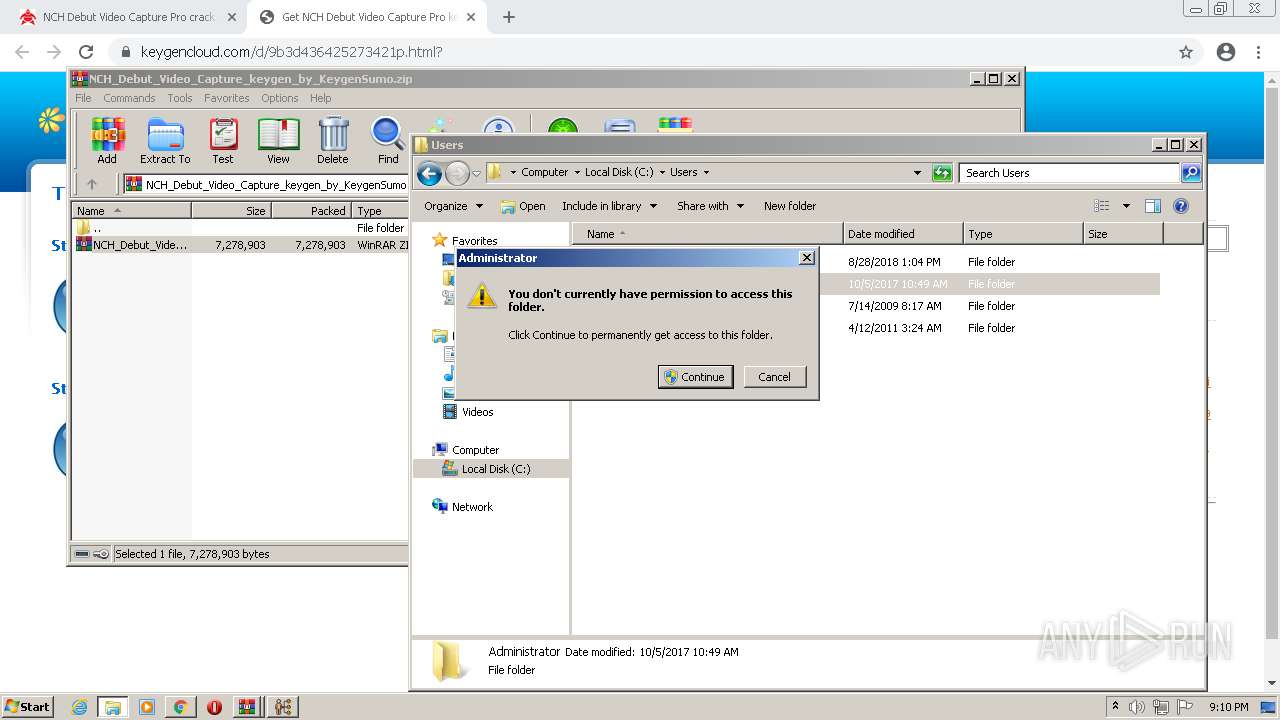This screenshot has width=1280, height=720.
Task: Open Explorer help question mark icon
Action: pyautogui.click(x=1181, y=206)
